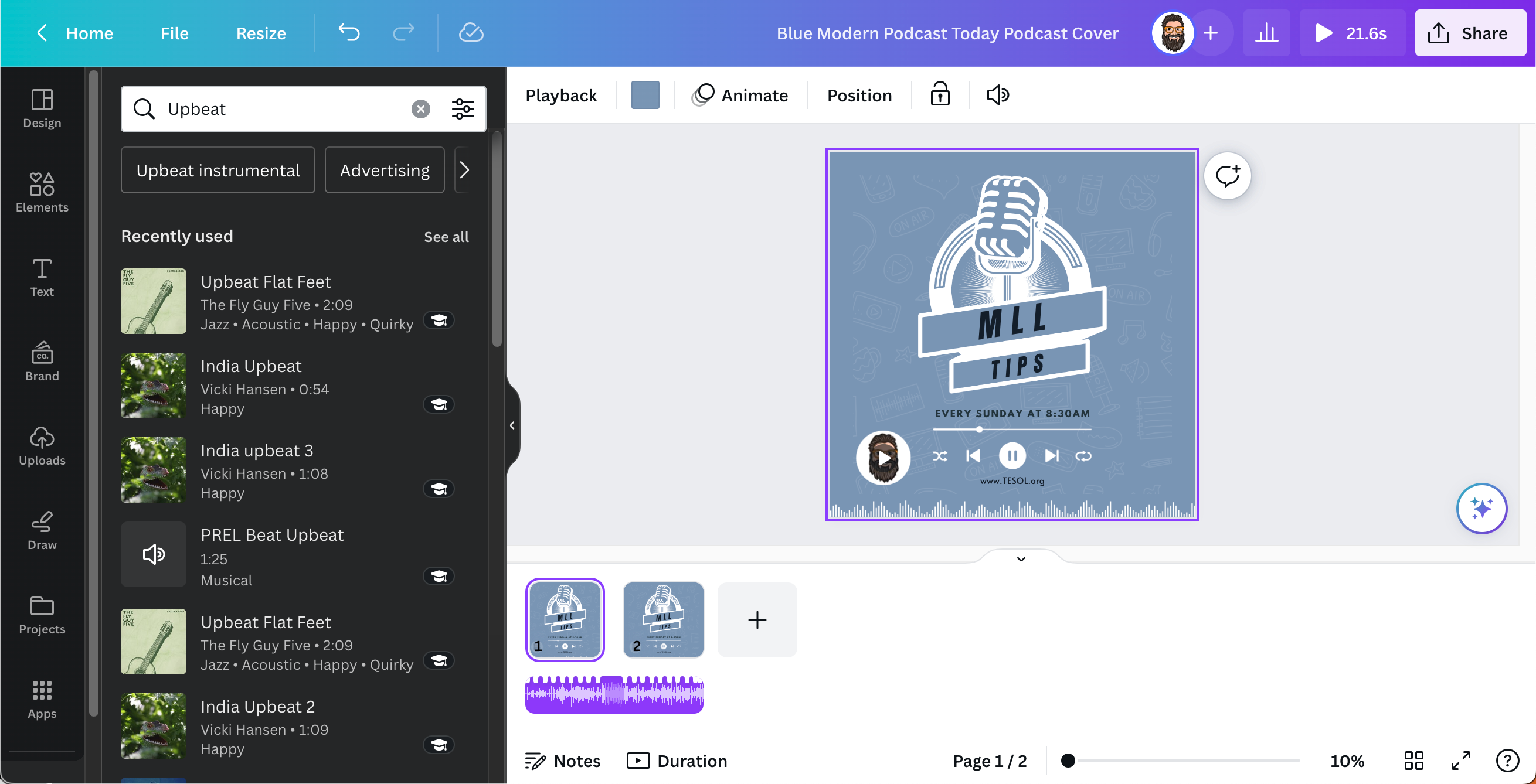Open the File menu
The width and height of the screenshot is (1536, 784).
[x=174, y=33]
